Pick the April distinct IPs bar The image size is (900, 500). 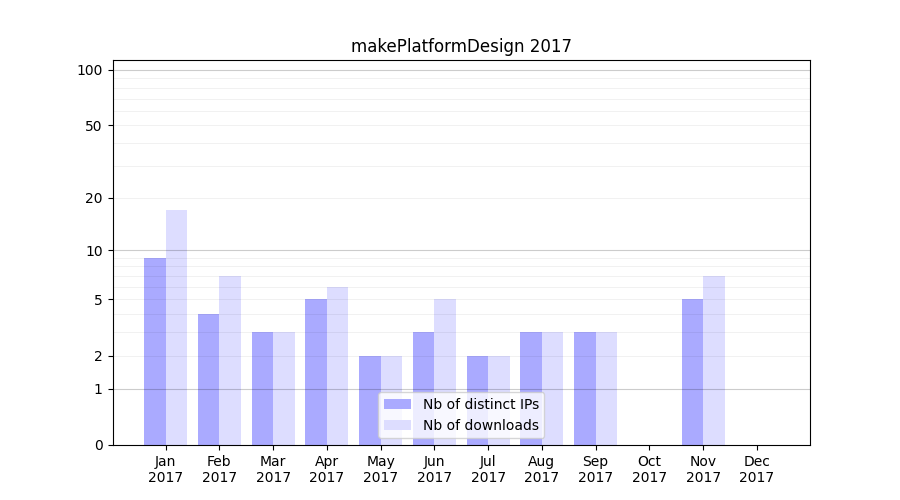pos(316,371)
